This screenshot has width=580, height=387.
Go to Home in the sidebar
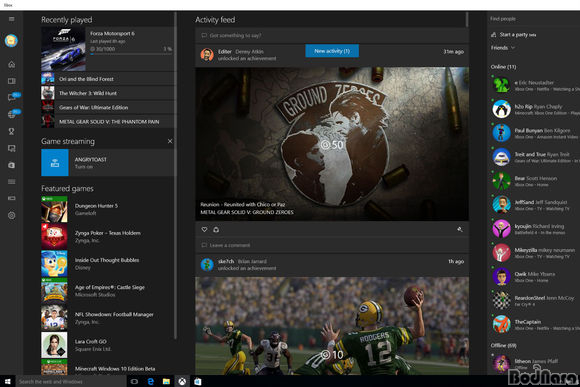(11, 64)
